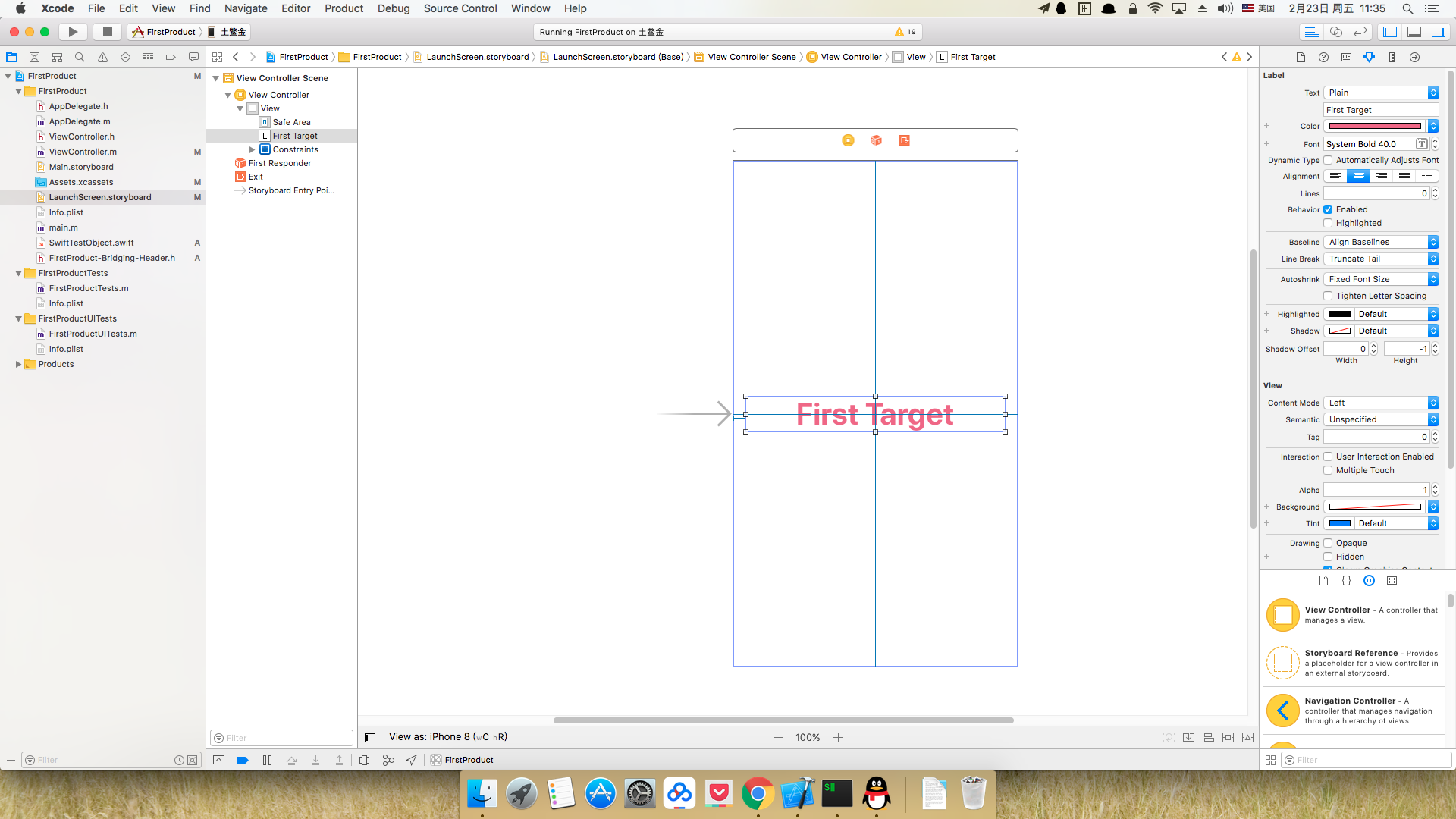Open the Find navigator magnifier icon
Viewport: 1456px width, 819px height.
coord(80,57)
